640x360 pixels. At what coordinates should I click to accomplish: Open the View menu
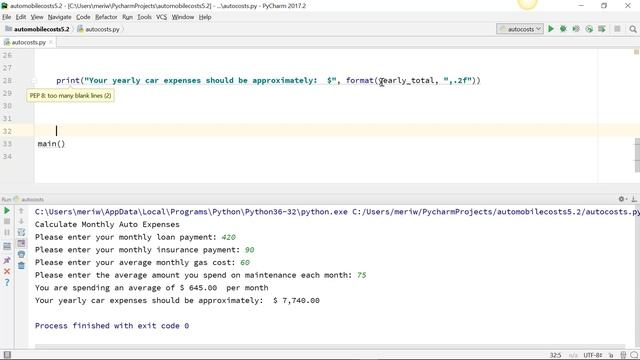tap(37, 17)
